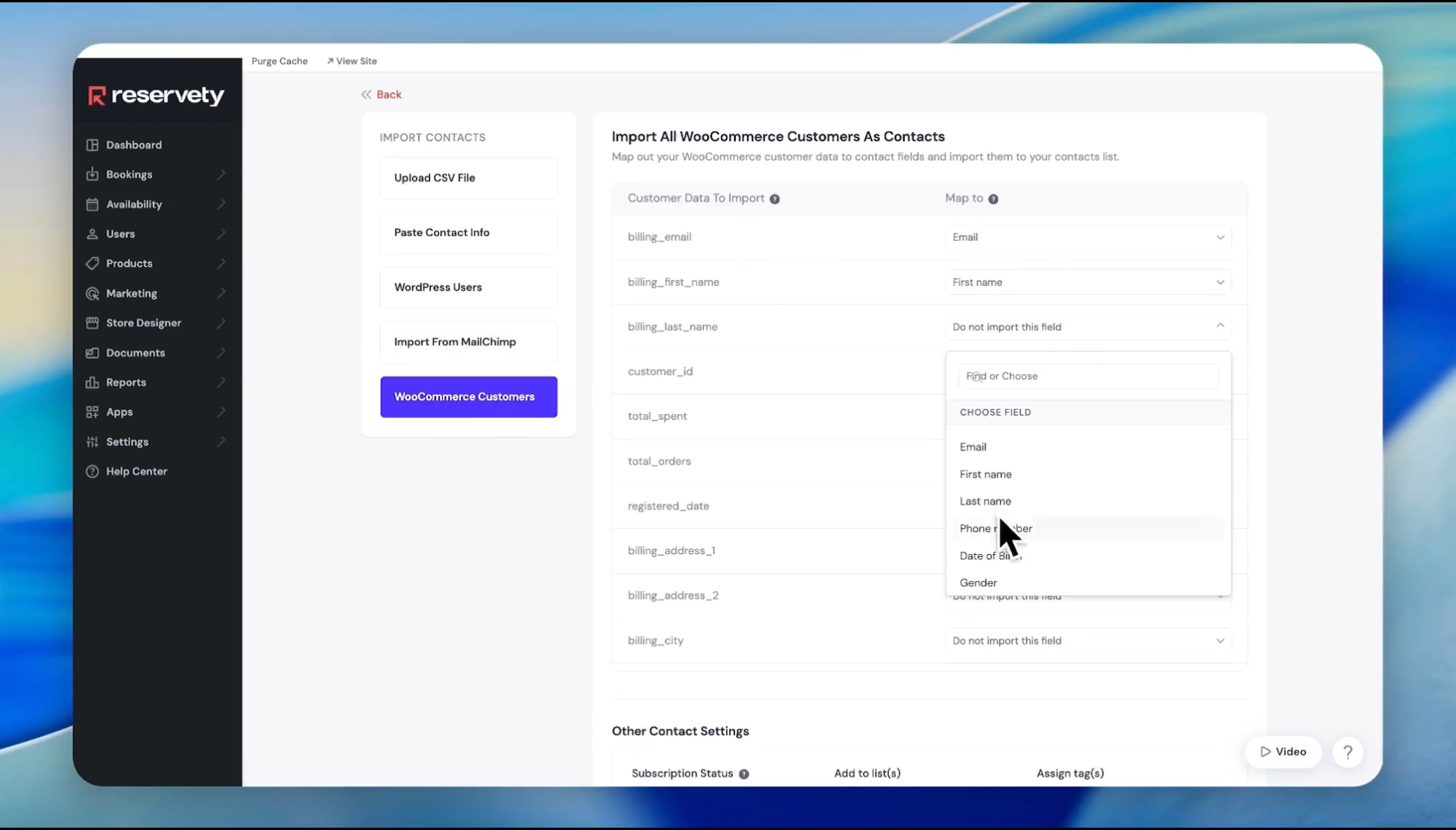1456x830 pixels.
Task: Click the Users person icon
Action: (x=92, y=234)
